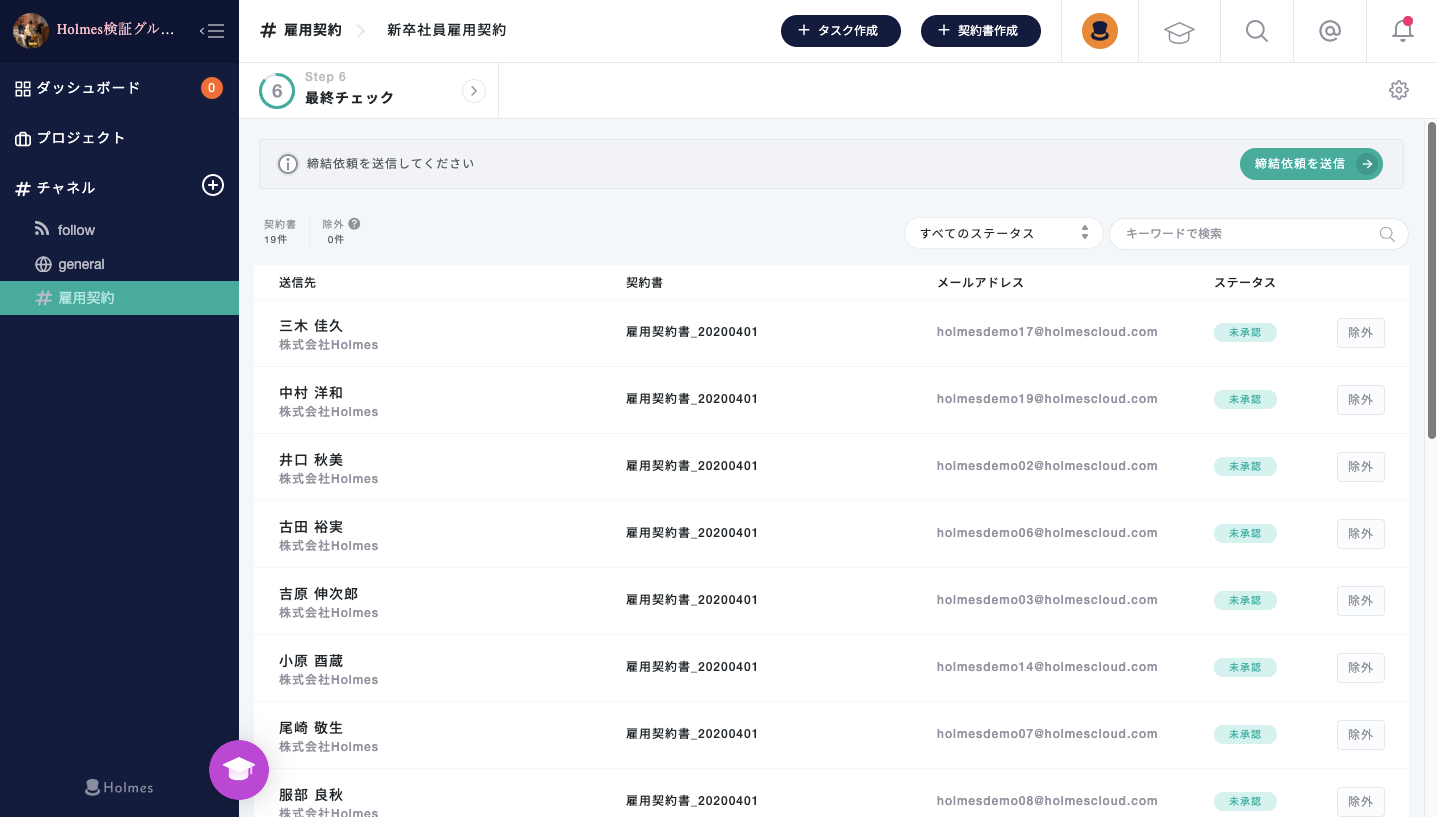The height and width of the screenshot is (817, 1437).
Task: Select the follow channel
Action: coord(76,230)
